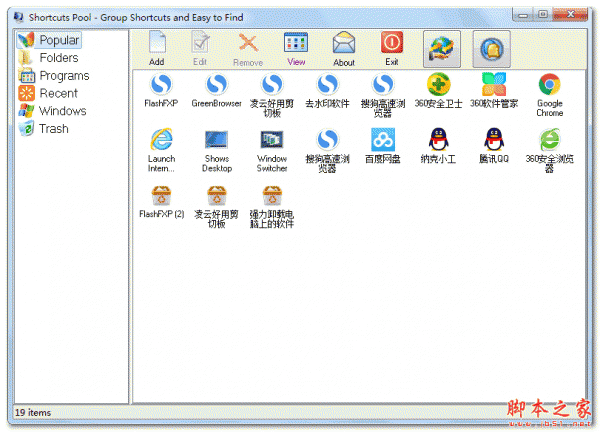Click the Remove toolbar button
600x432 pixels.
(248, 49)
